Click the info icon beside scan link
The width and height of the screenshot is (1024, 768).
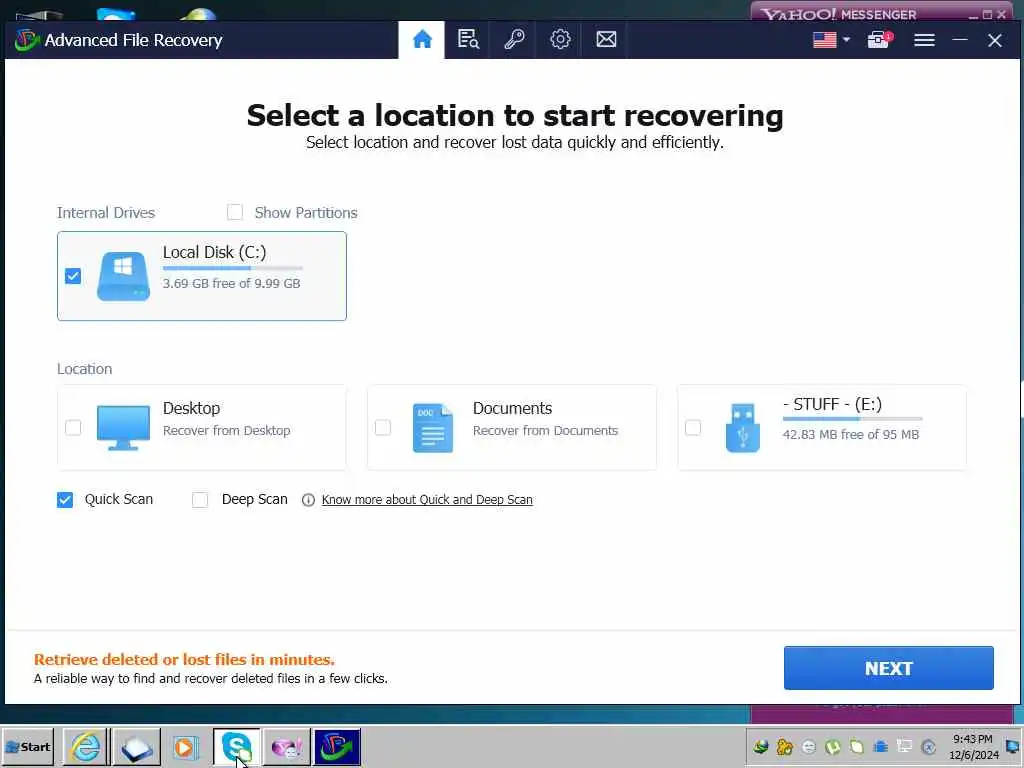(308, 500)
